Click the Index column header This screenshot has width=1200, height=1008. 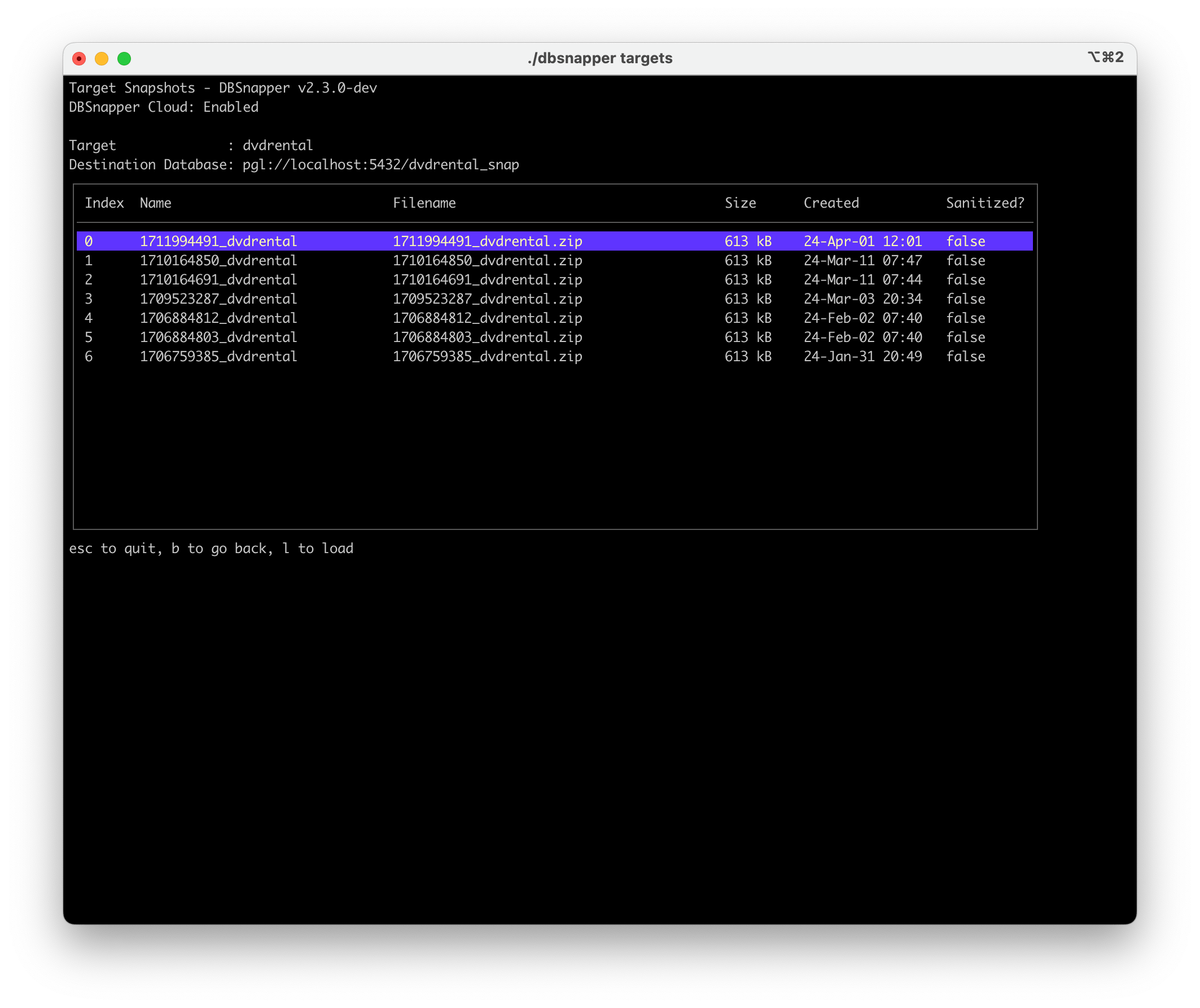coord(104,203)
